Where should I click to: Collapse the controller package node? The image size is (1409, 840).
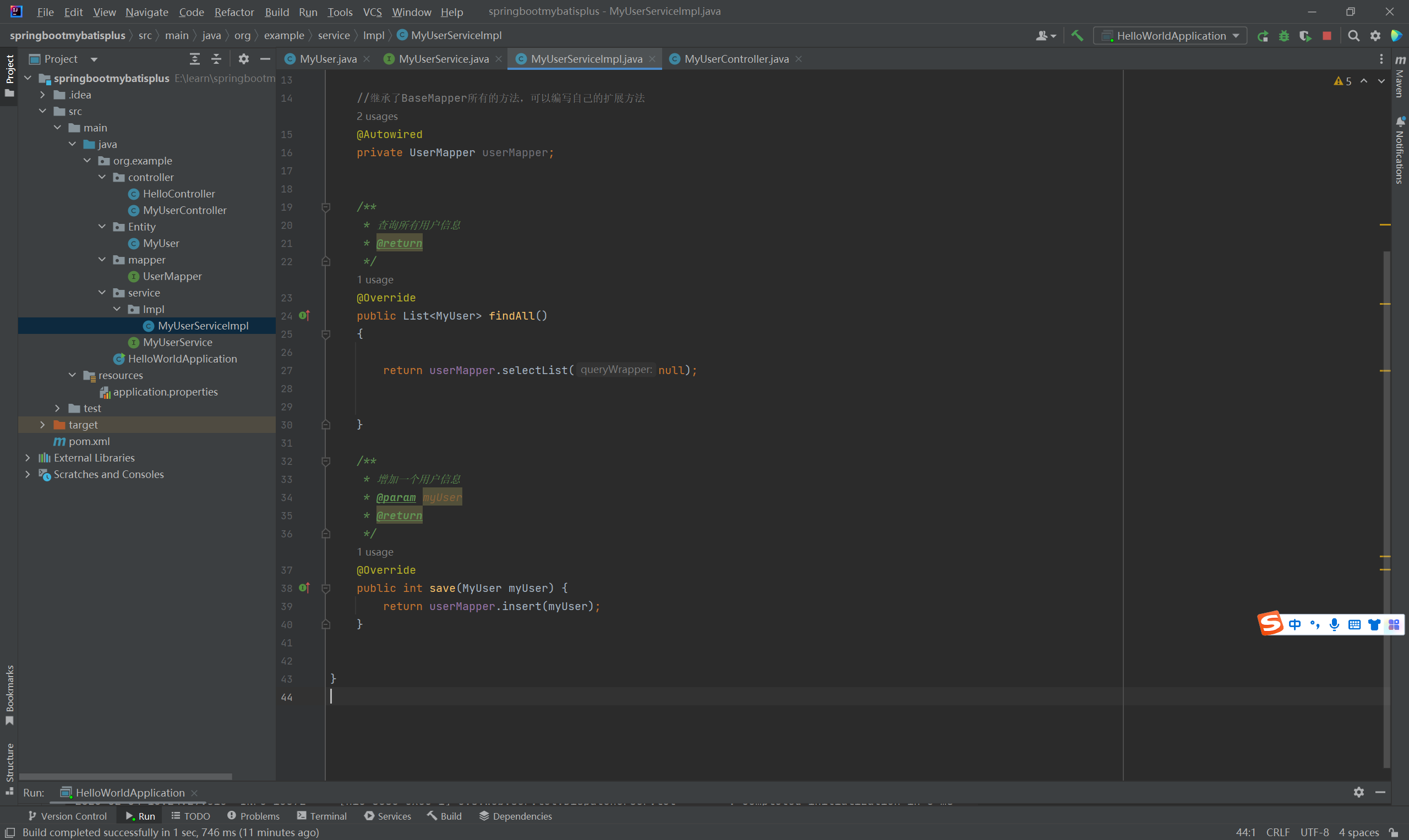point(102,177)
